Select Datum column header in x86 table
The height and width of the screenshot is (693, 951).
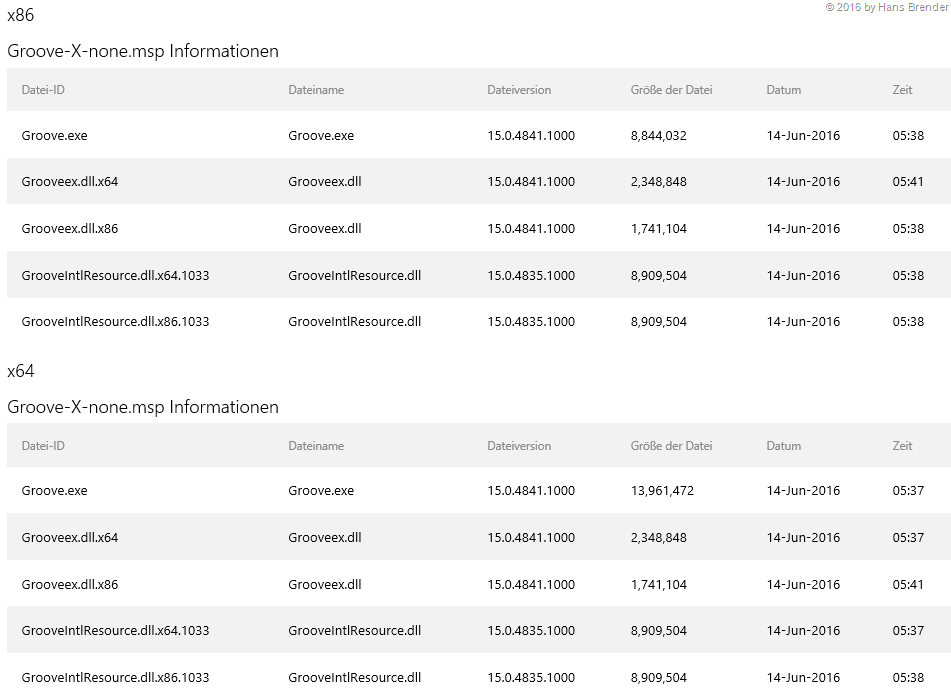[784, 90]
